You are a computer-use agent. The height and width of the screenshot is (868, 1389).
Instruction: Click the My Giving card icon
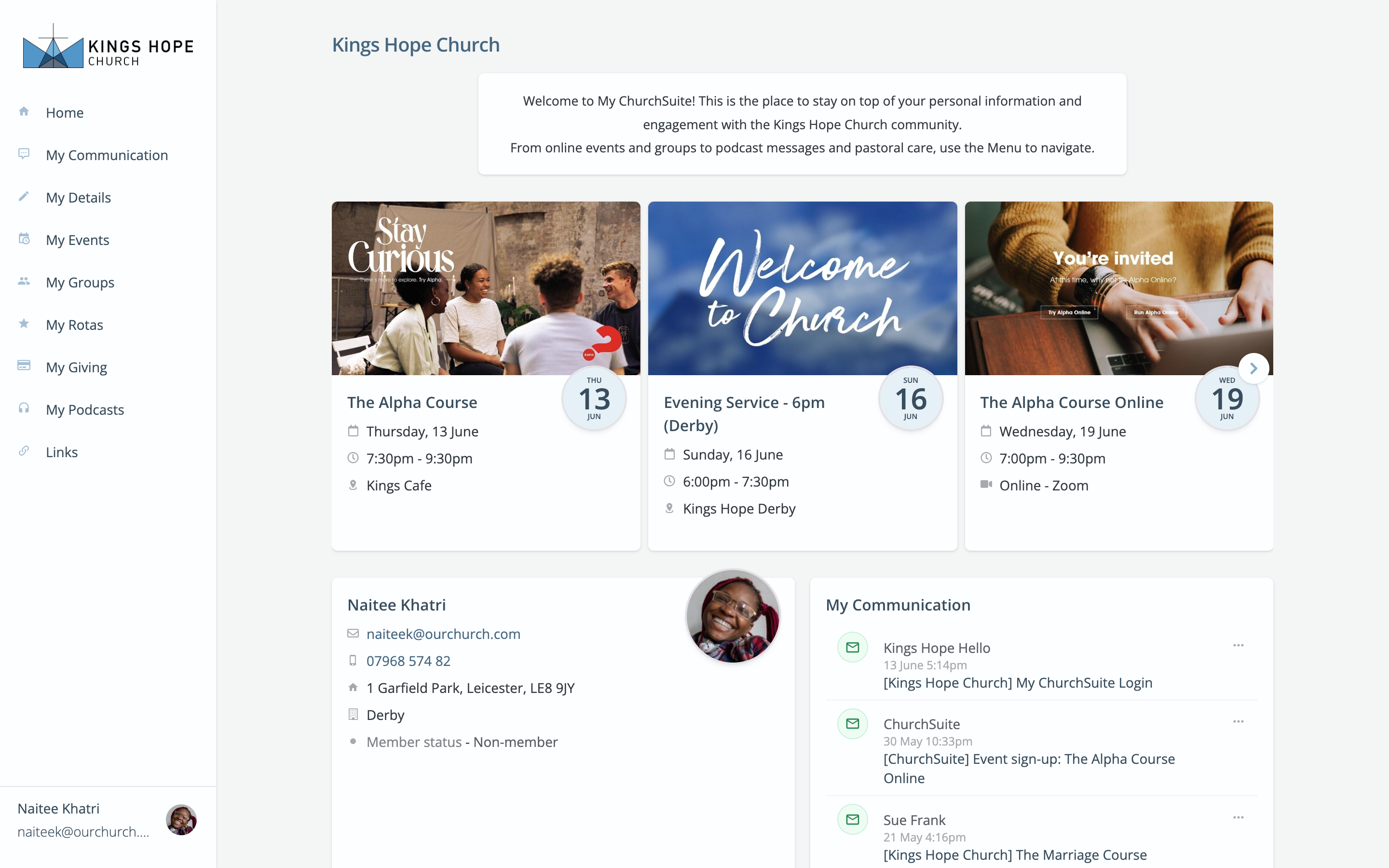click(x=24, y=366)
